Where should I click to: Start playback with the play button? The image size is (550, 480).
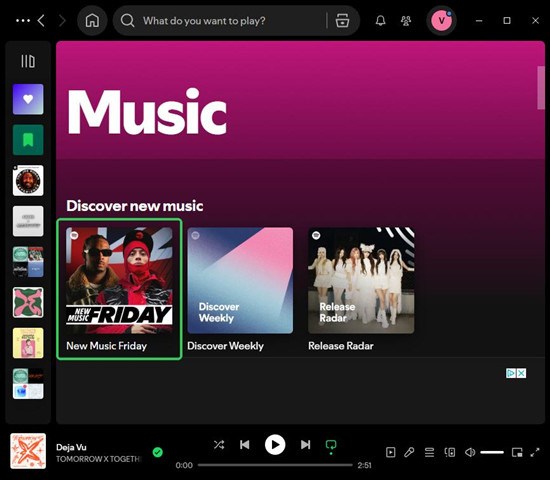[x=275, y=445]
